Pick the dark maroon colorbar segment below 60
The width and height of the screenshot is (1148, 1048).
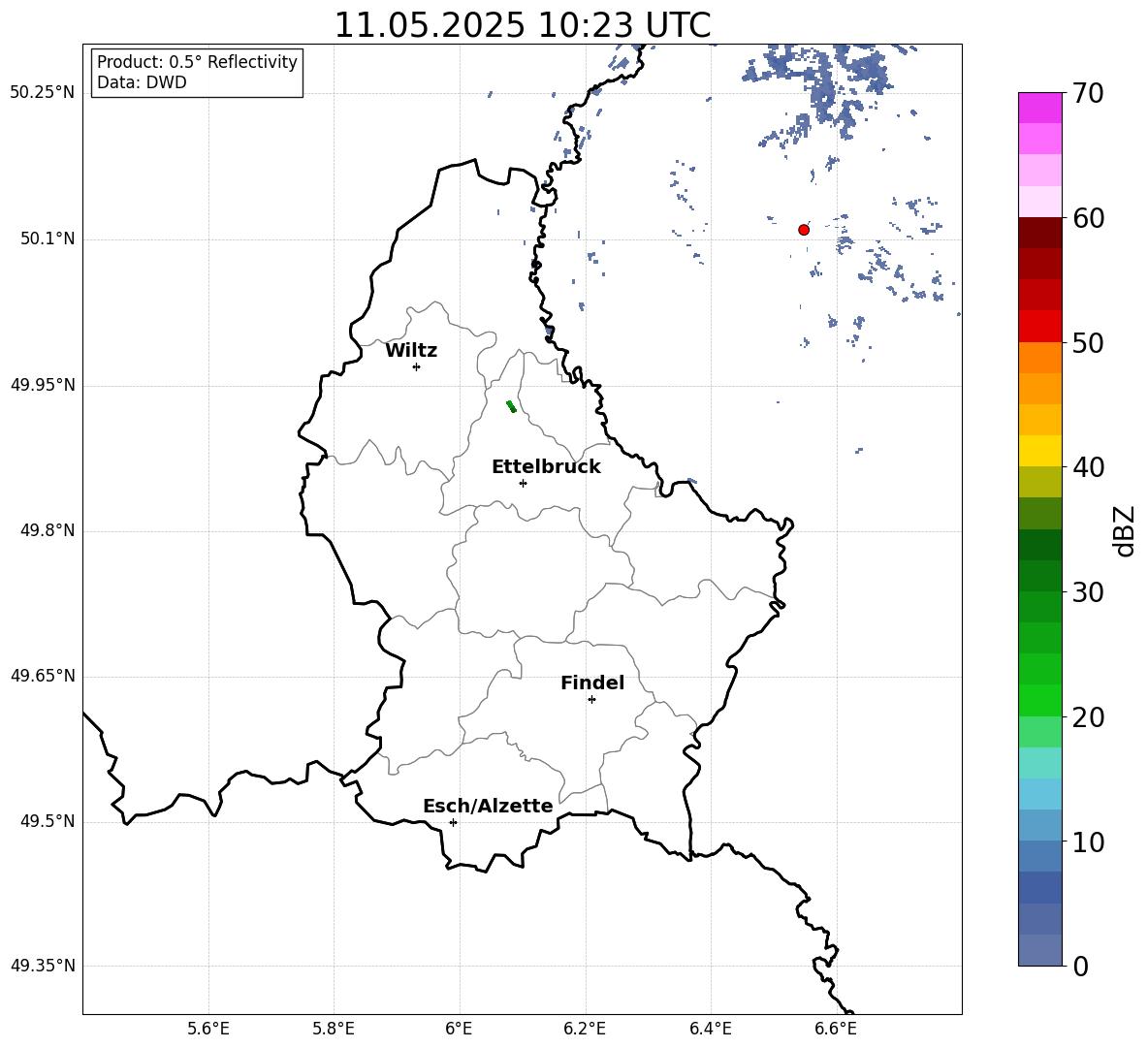tap(1040, 233)
